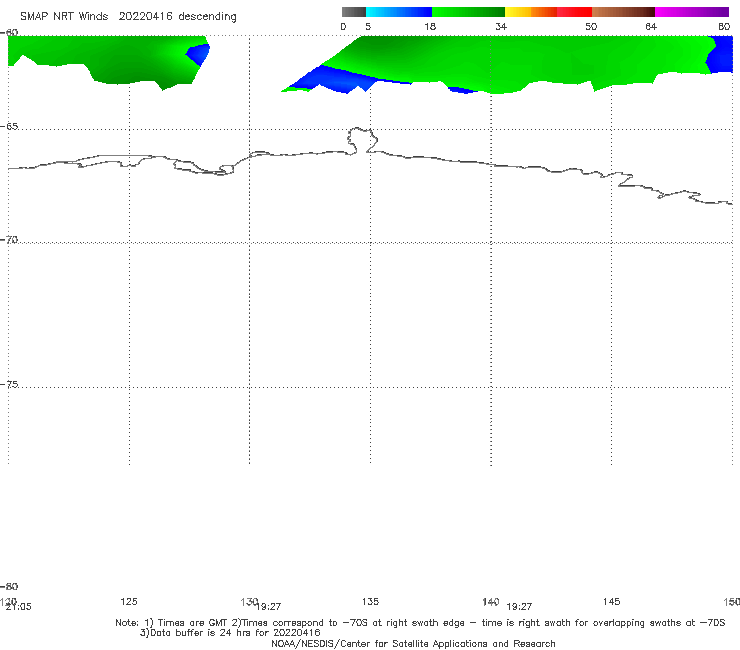The height and width of the screenshot is (650, 740).
Task: Click the colorbar label '18'
Action: coord(430,27)
